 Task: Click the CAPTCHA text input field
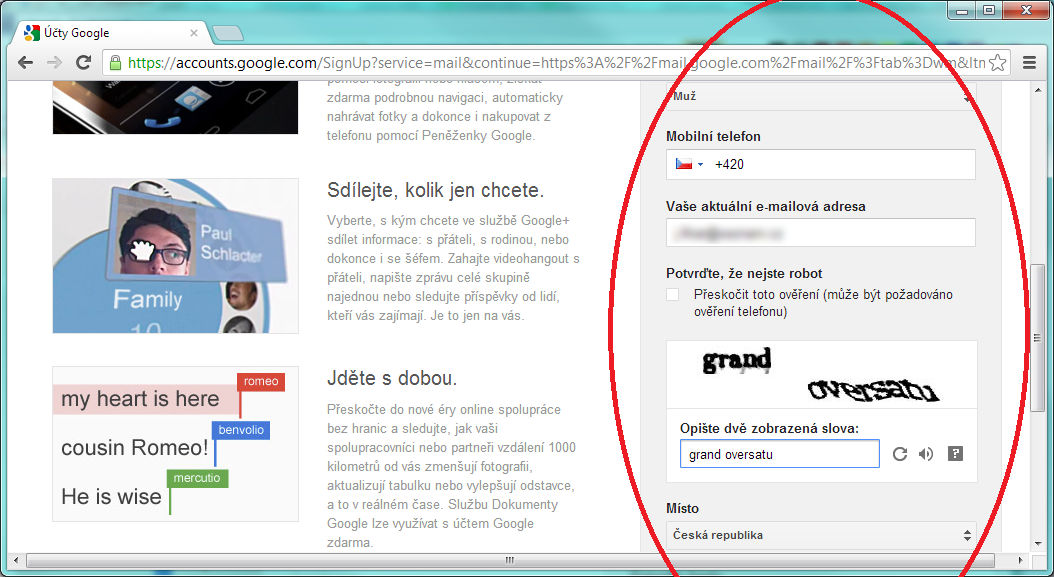(780, 454)
